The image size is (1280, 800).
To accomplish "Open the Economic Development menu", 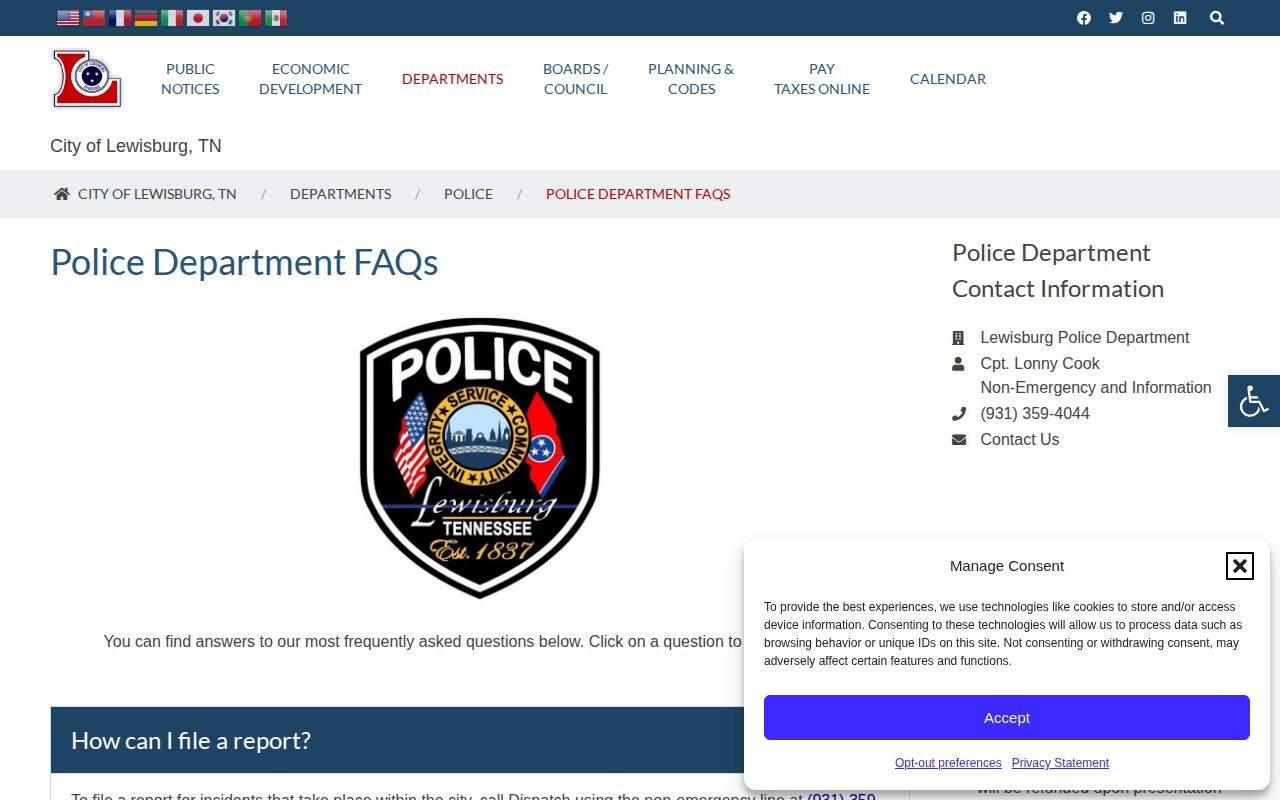I will coord(311,79).
